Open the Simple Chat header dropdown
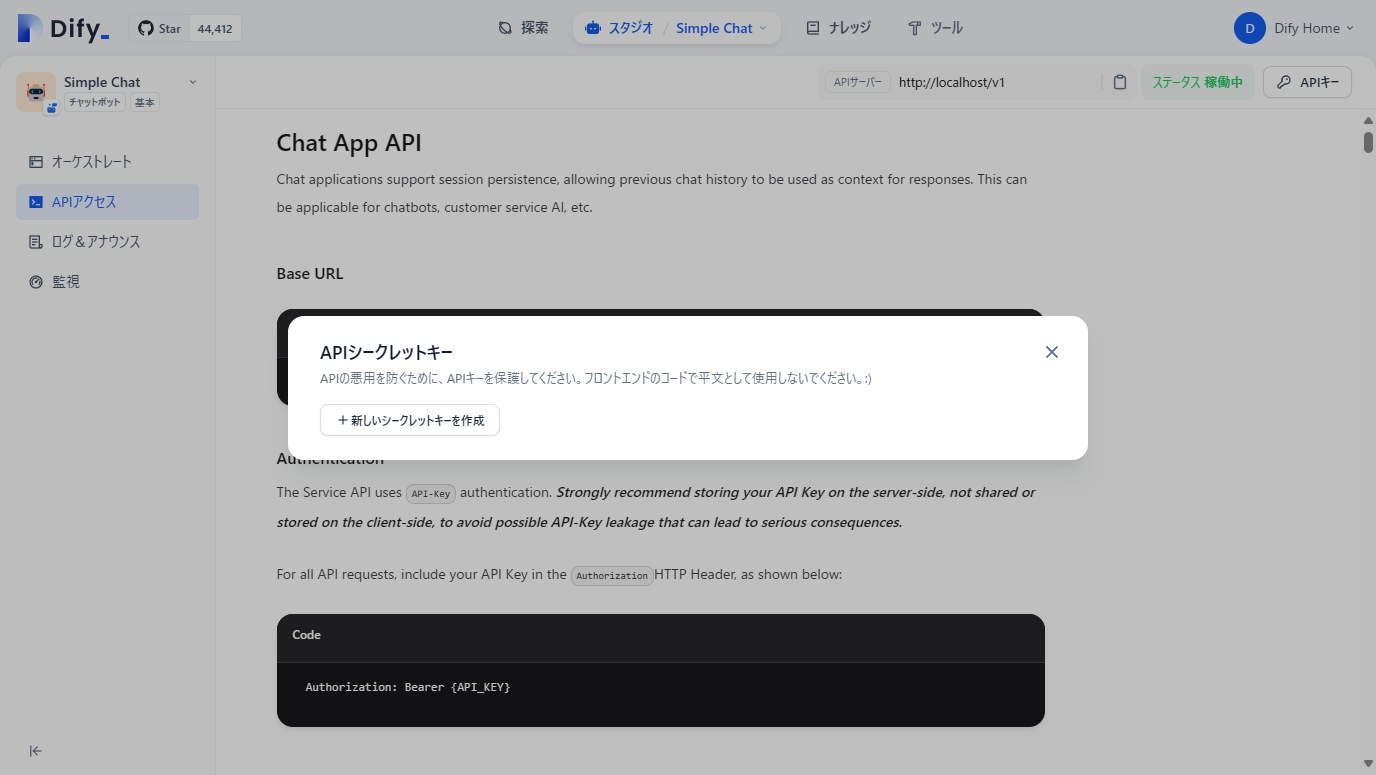The image size is (1376, 775). pos(762,28)
